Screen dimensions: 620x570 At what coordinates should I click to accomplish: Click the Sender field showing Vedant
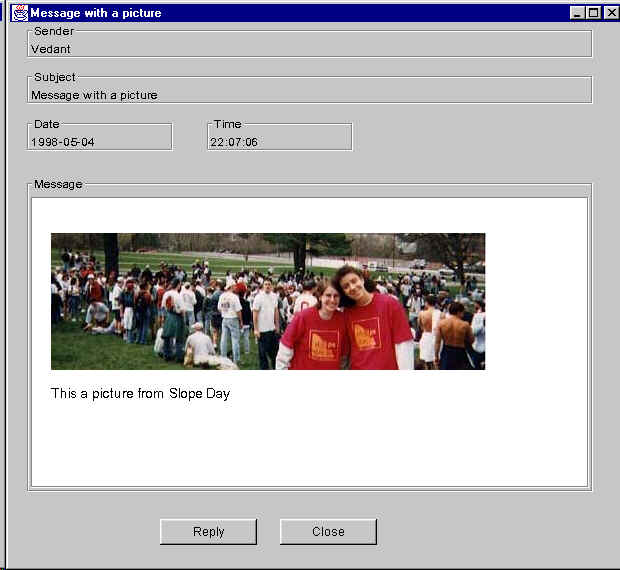click(310, 48)
